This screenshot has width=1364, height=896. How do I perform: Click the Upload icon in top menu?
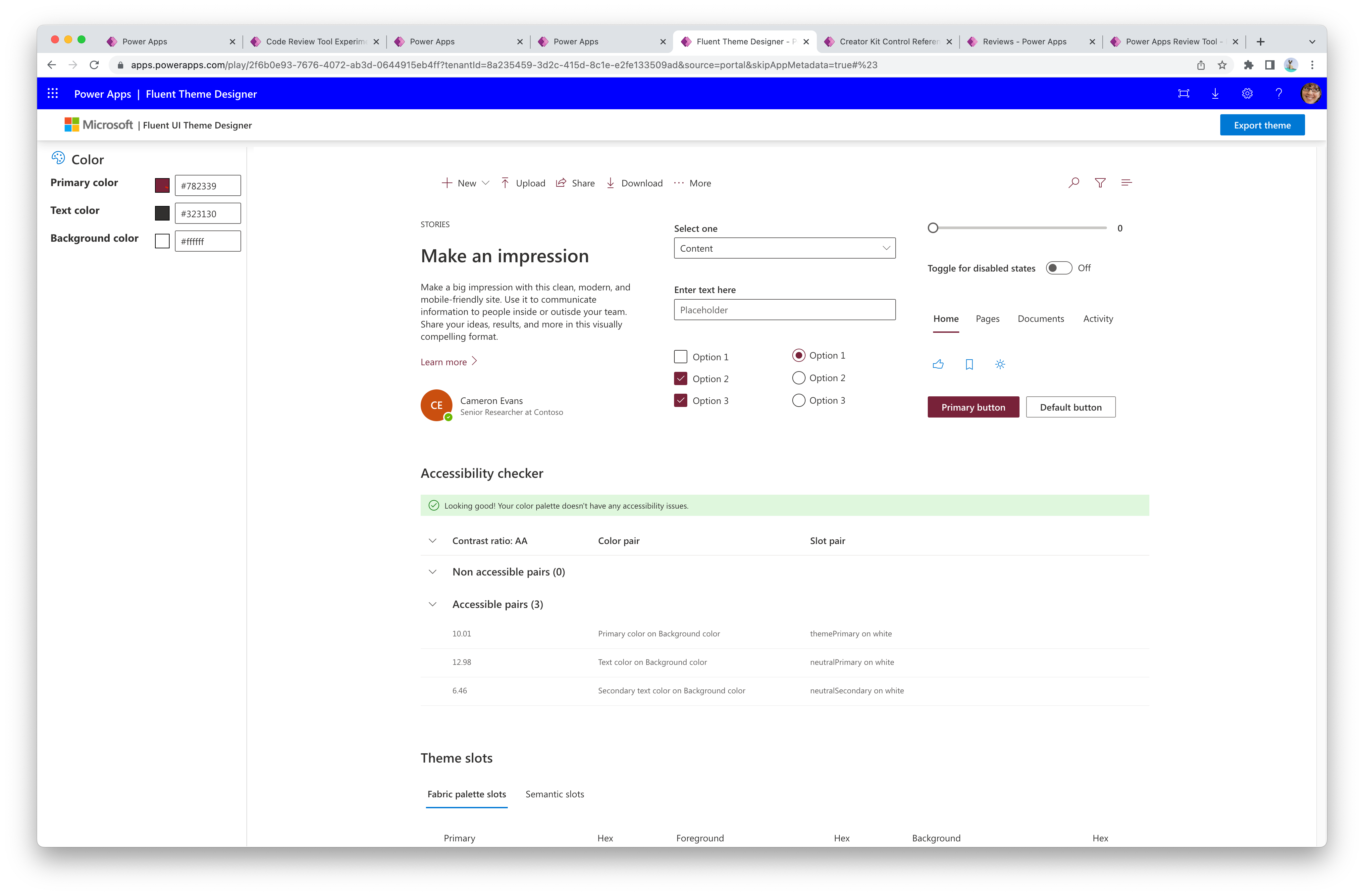click(x=505, y=183)
